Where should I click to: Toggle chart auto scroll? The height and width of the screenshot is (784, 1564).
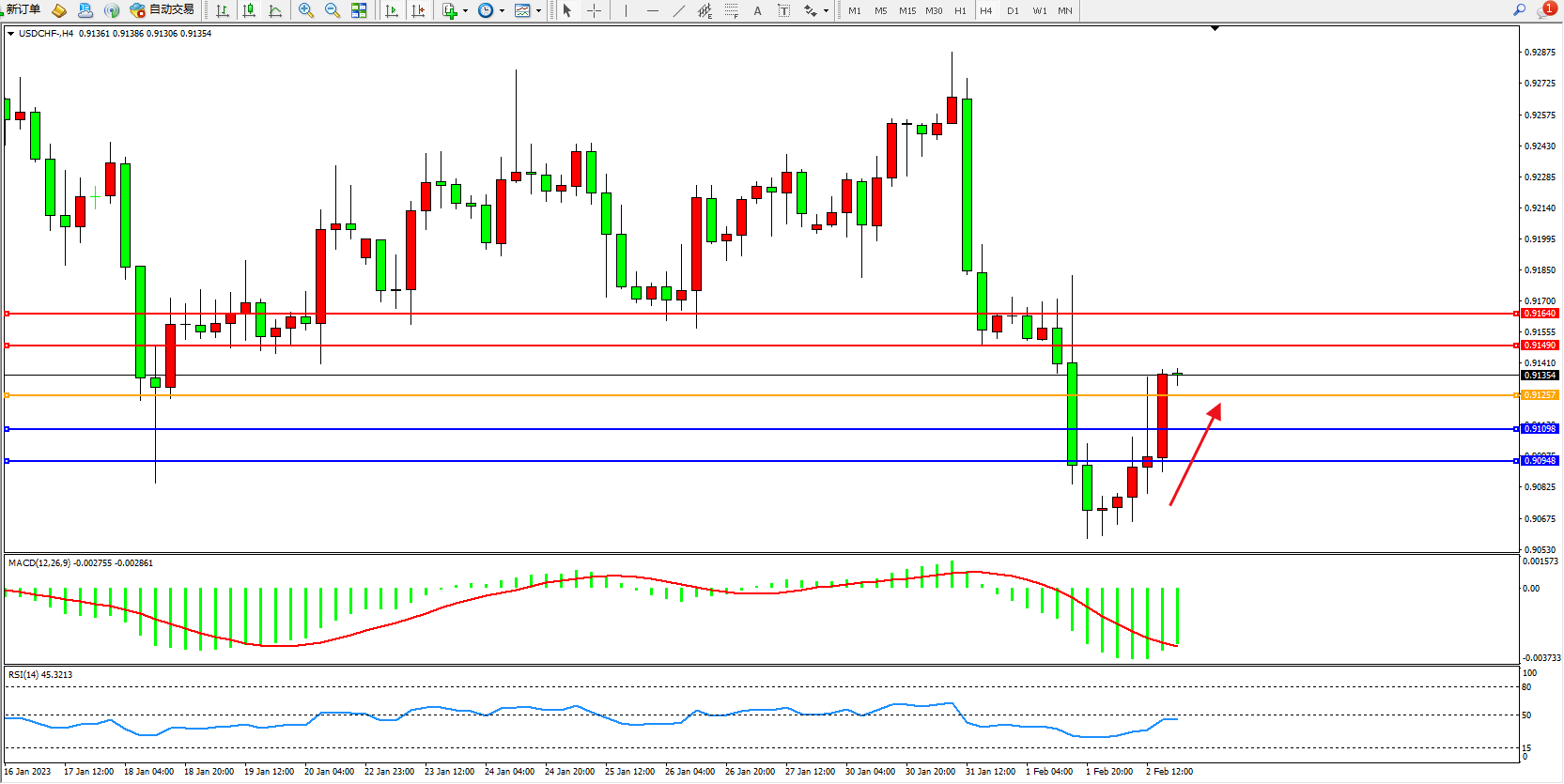[392, 10]
